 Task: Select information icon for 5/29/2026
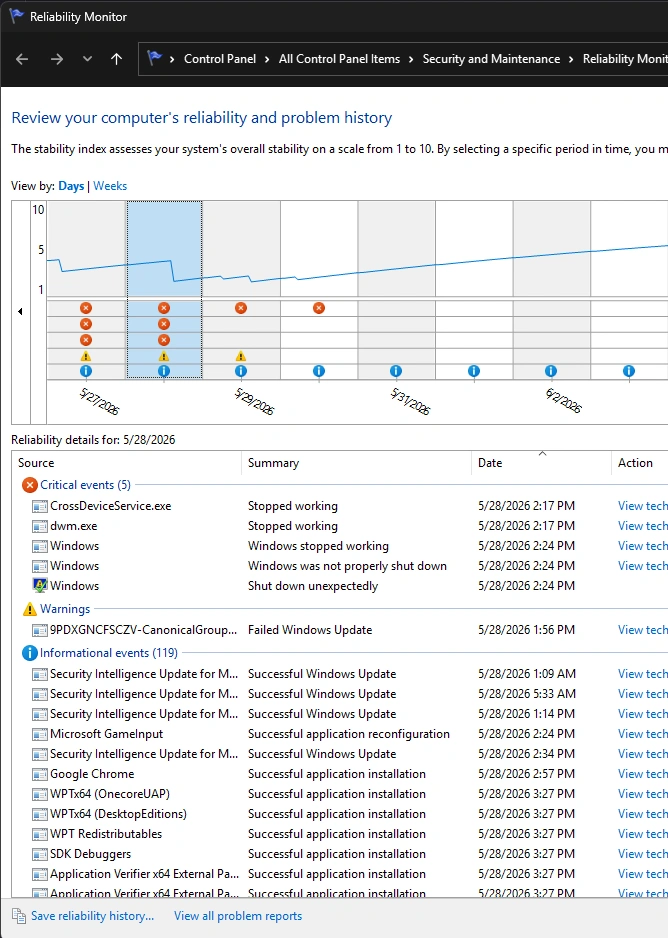click(241, 371)
